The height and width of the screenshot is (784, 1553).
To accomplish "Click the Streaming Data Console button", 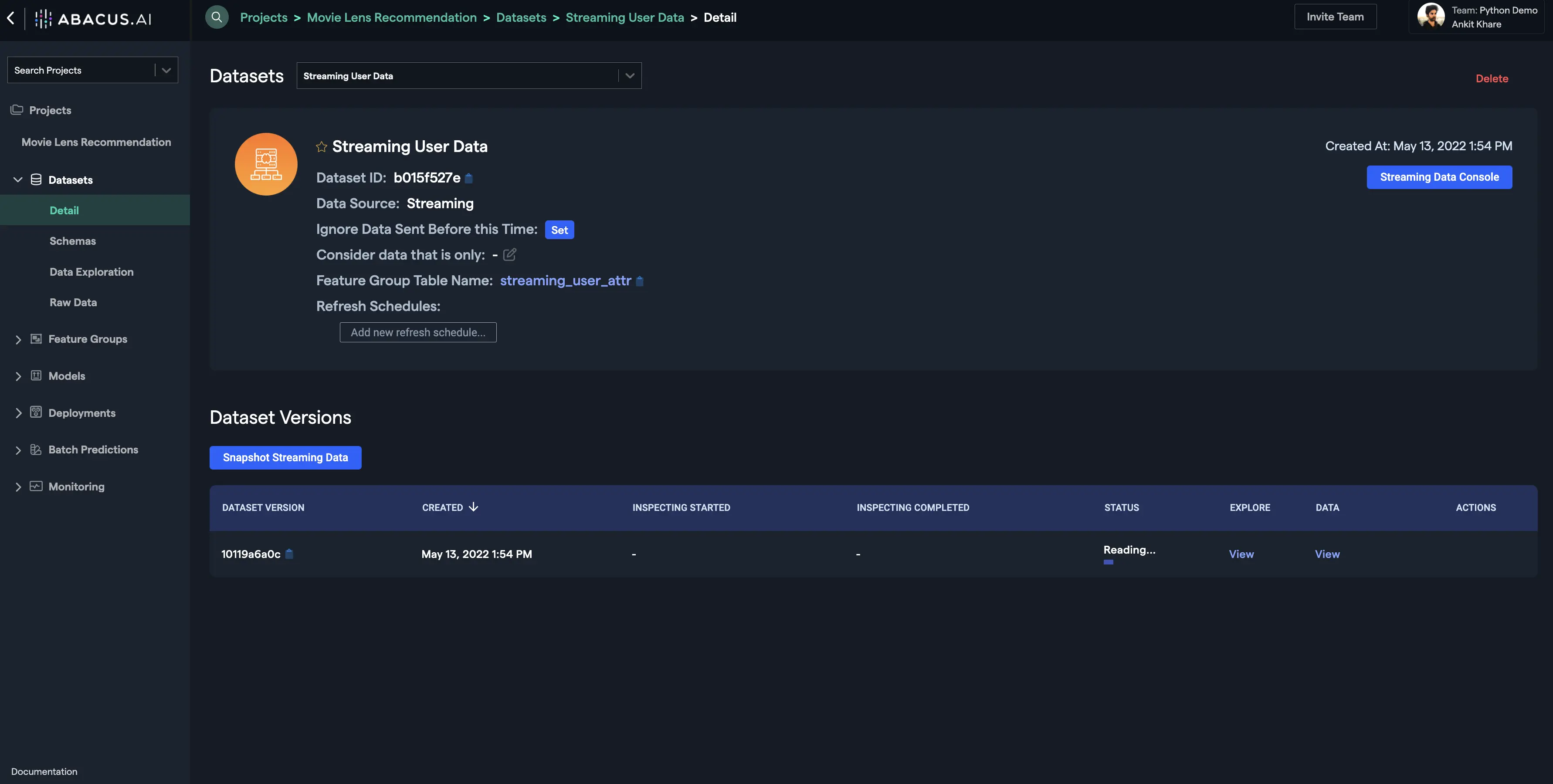I will coord(1439,177).
